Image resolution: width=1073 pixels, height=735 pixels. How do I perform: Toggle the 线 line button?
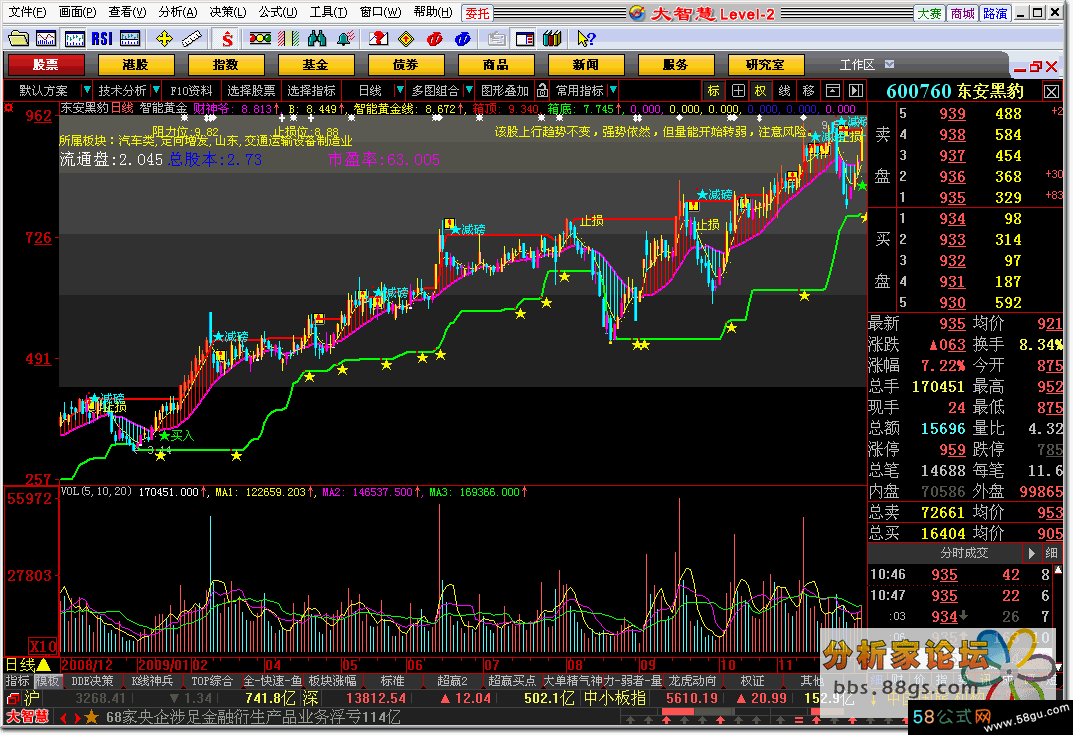(784, 90)
